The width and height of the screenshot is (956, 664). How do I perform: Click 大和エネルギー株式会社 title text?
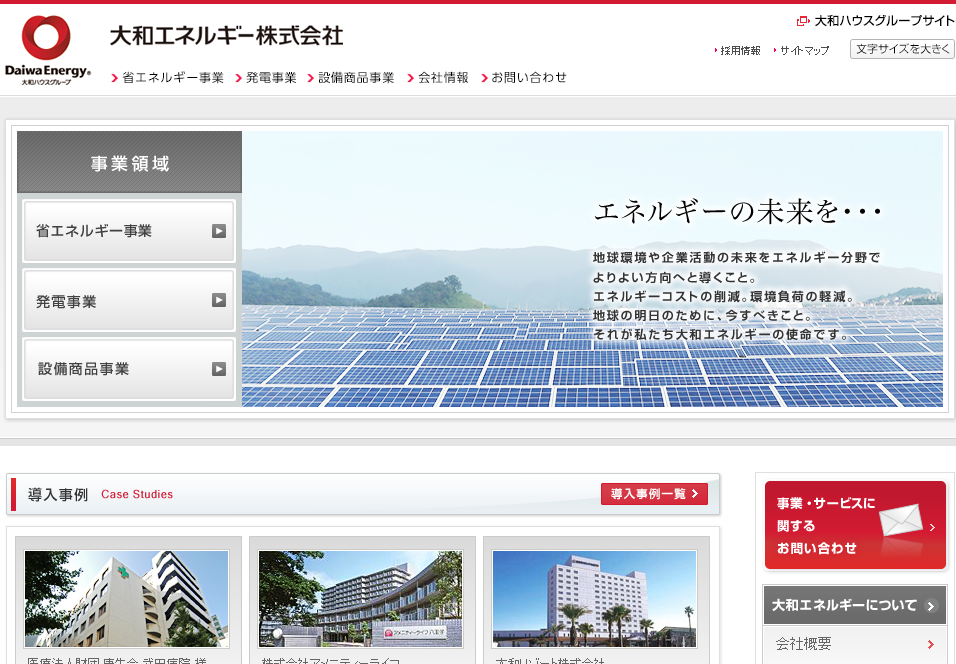(226, 36)
